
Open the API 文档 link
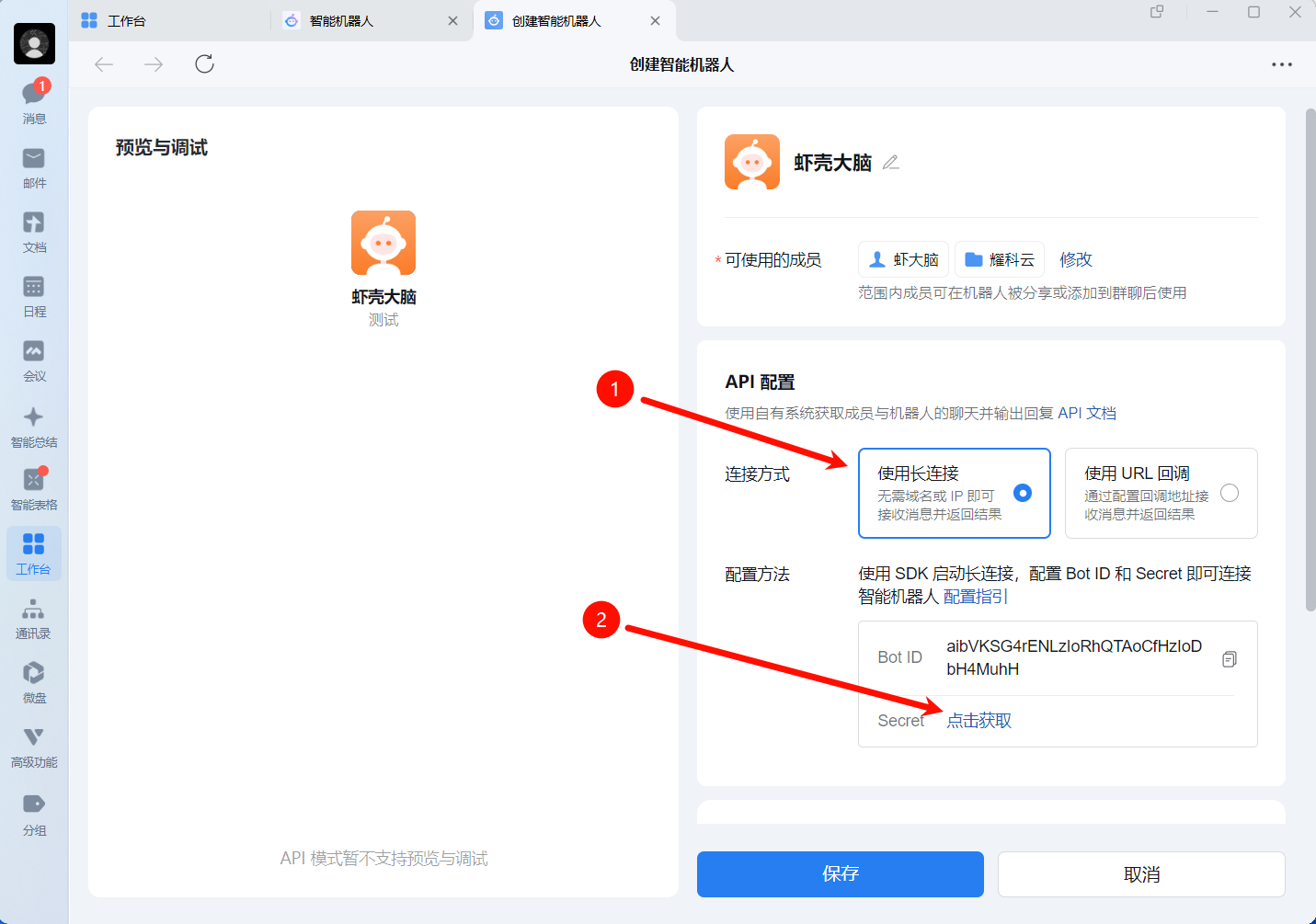click(x=1087, y=413)
